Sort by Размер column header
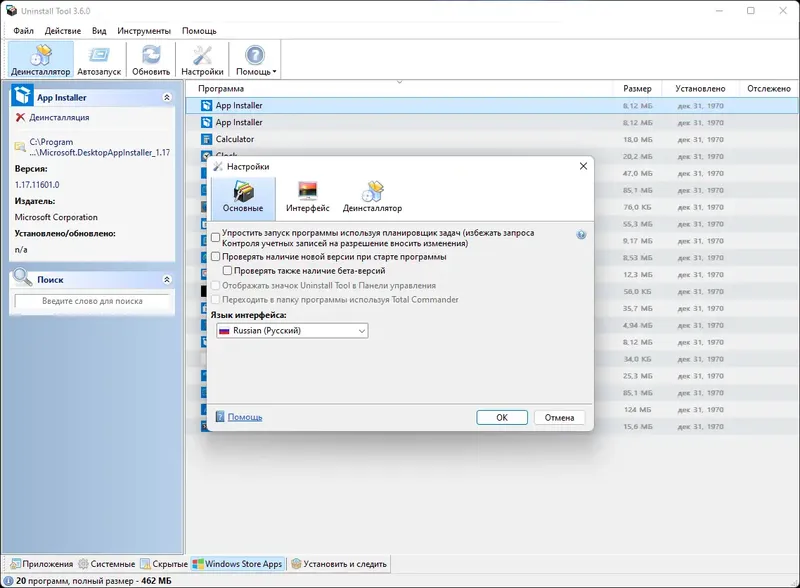This screenshot has width=800, height=588. point(637,88)
